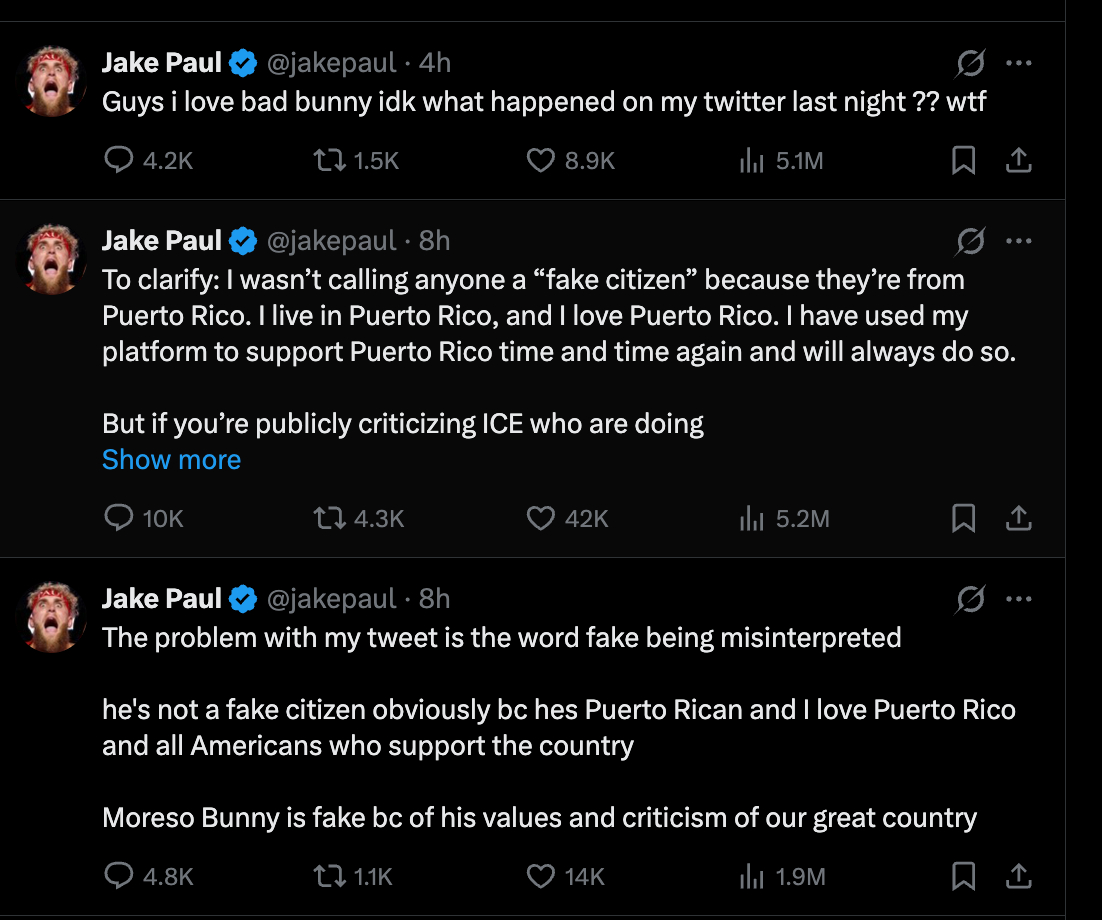This screenshot has width=1102, height=920.
Task: View analytics for the 1.9M views tweet
Action: tap(751, 876)
